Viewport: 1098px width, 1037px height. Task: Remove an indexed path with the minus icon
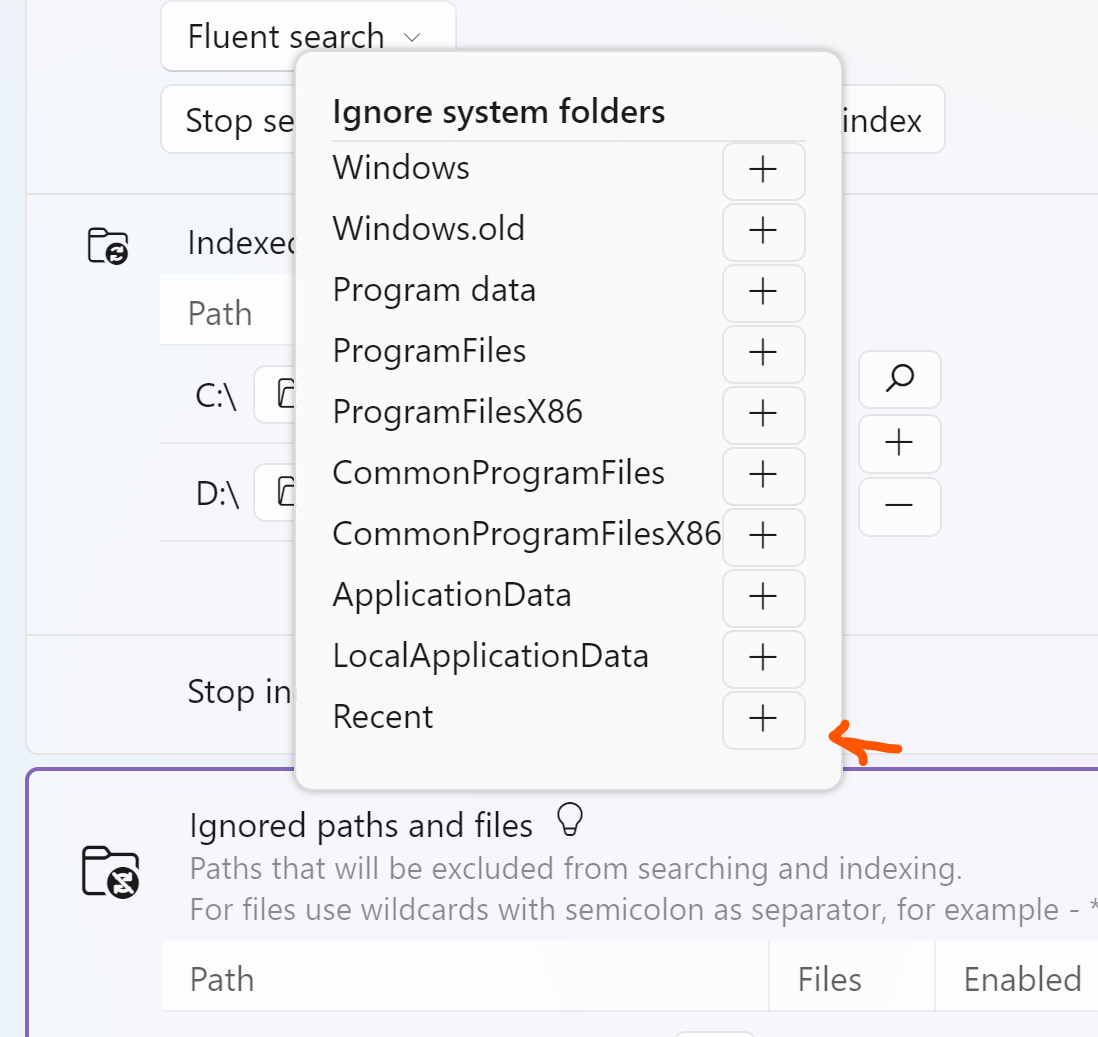pos(898,507)
